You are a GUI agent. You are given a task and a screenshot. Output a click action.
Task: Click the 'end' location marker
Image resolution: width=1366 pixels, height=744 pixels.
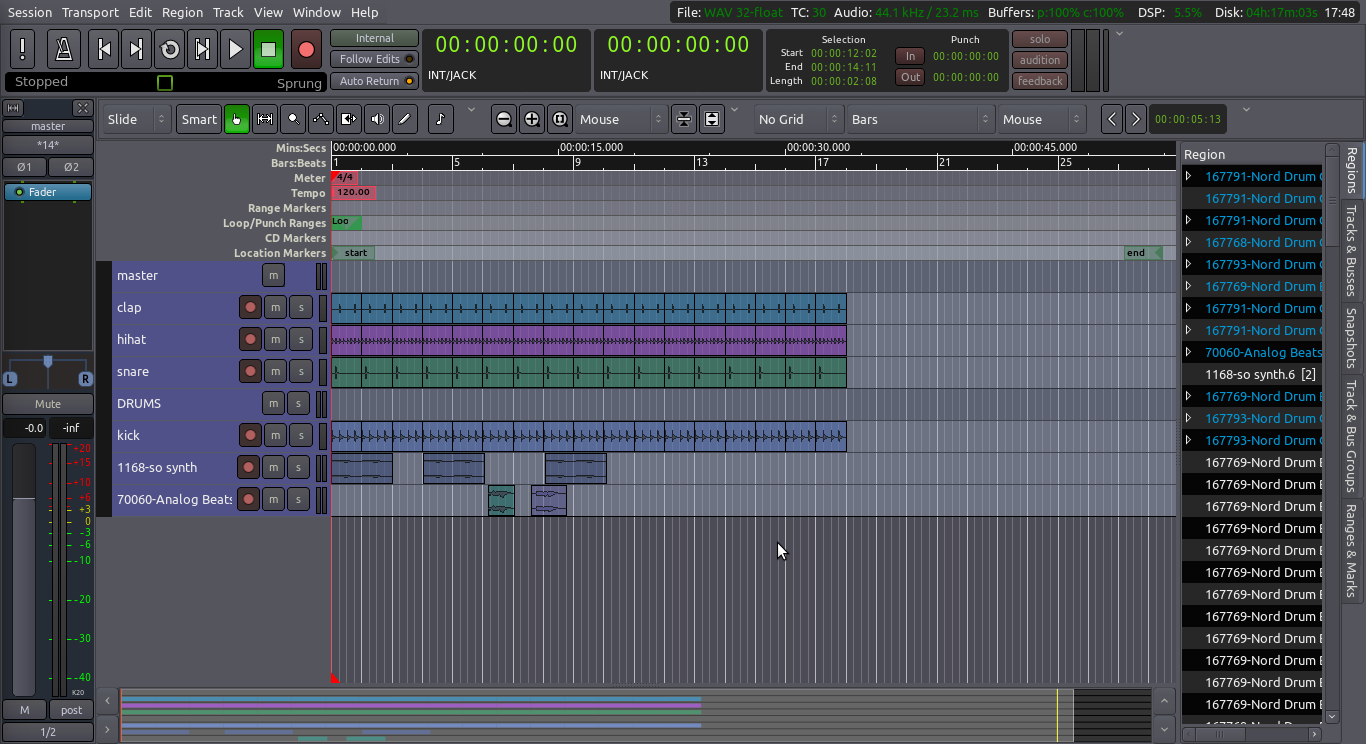point(1142,253)
